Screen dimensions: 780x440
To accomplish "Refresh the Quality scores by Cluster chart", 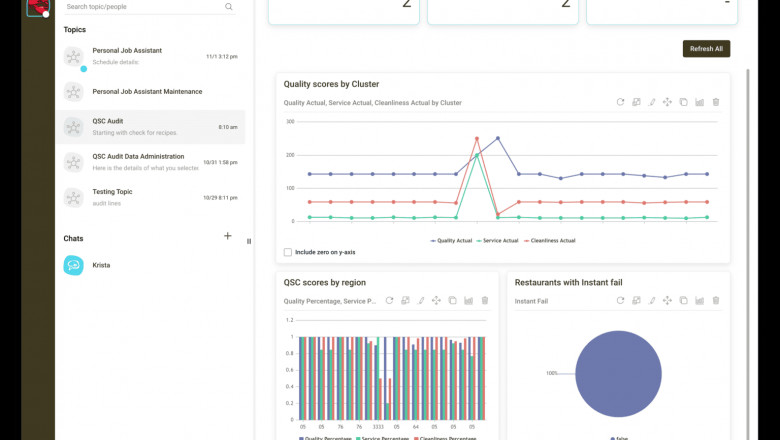I will tap(620, 102).
